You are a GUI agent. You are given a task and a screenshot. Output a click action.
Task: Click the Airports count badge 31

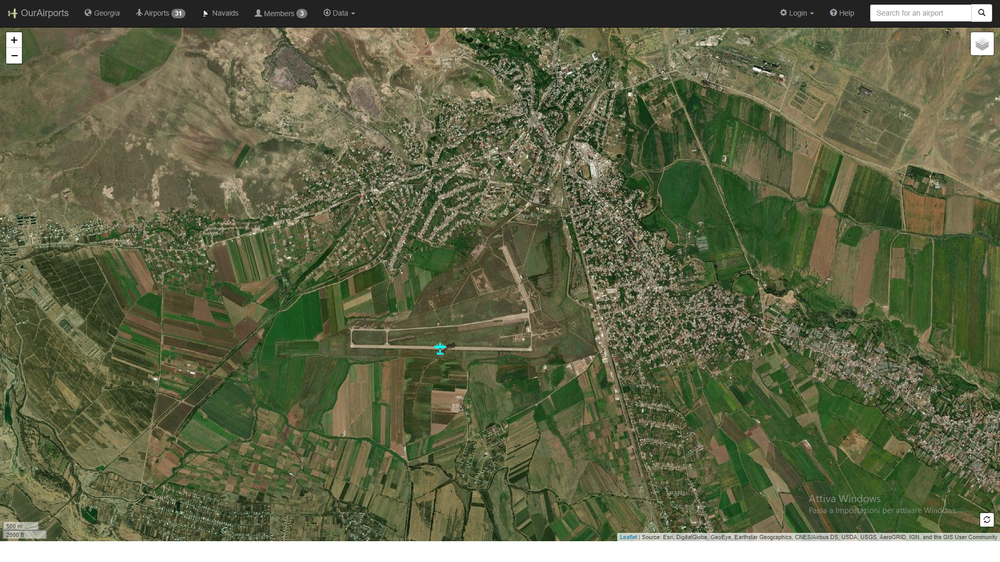(178, 13)
